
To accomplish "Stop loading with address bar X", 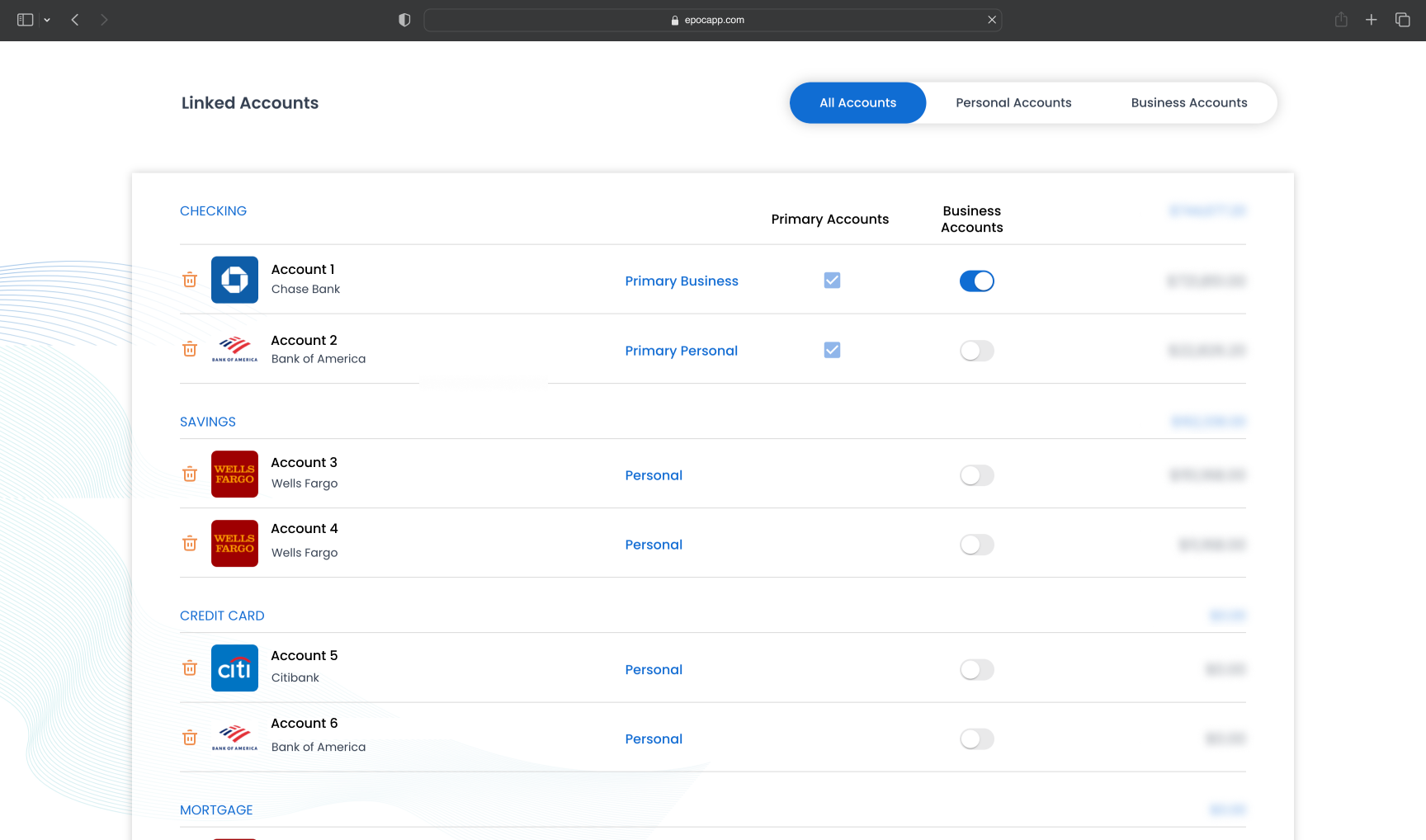I will click(x=992, y=20).
